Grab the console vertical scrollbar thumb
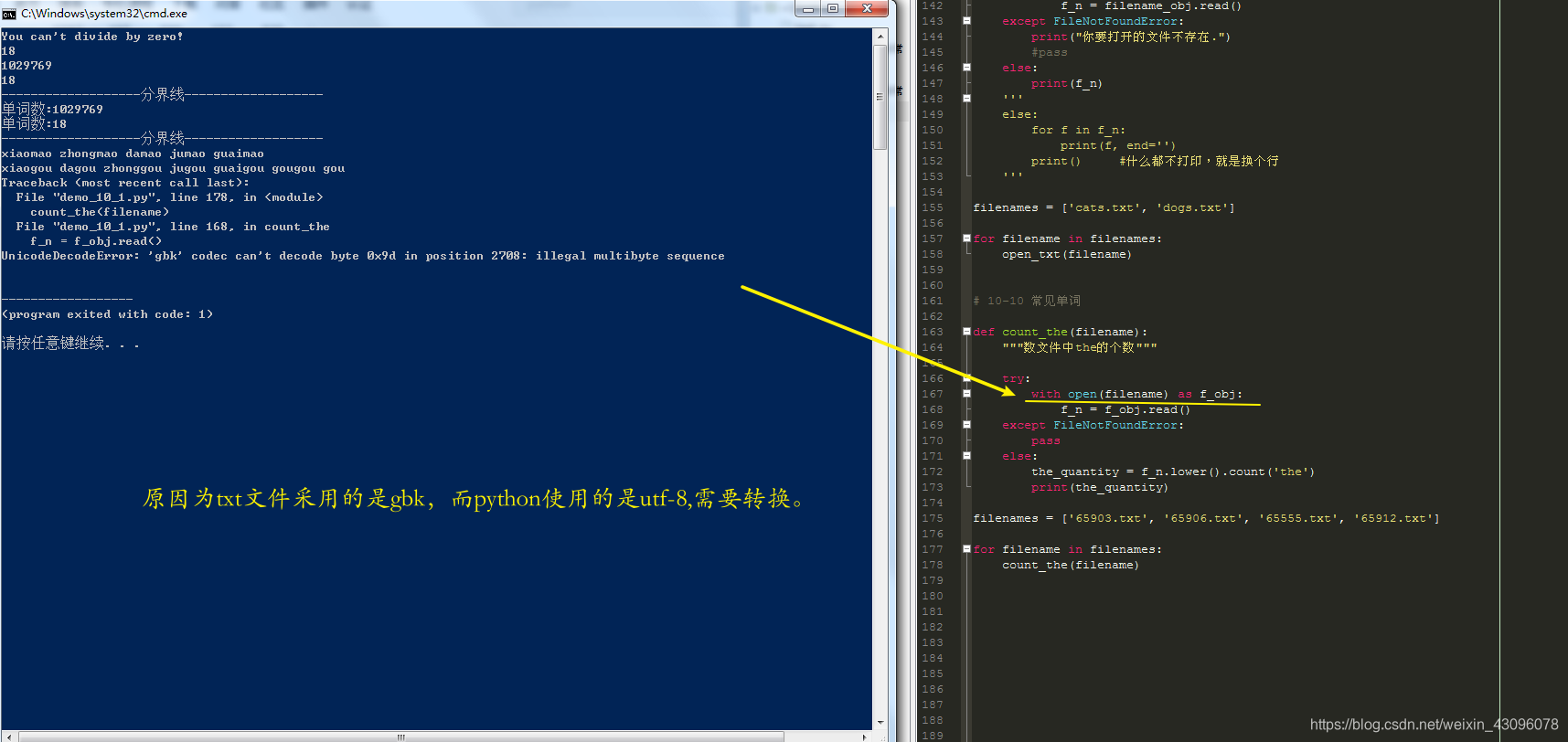1568x742 pixels. [880, 96]
